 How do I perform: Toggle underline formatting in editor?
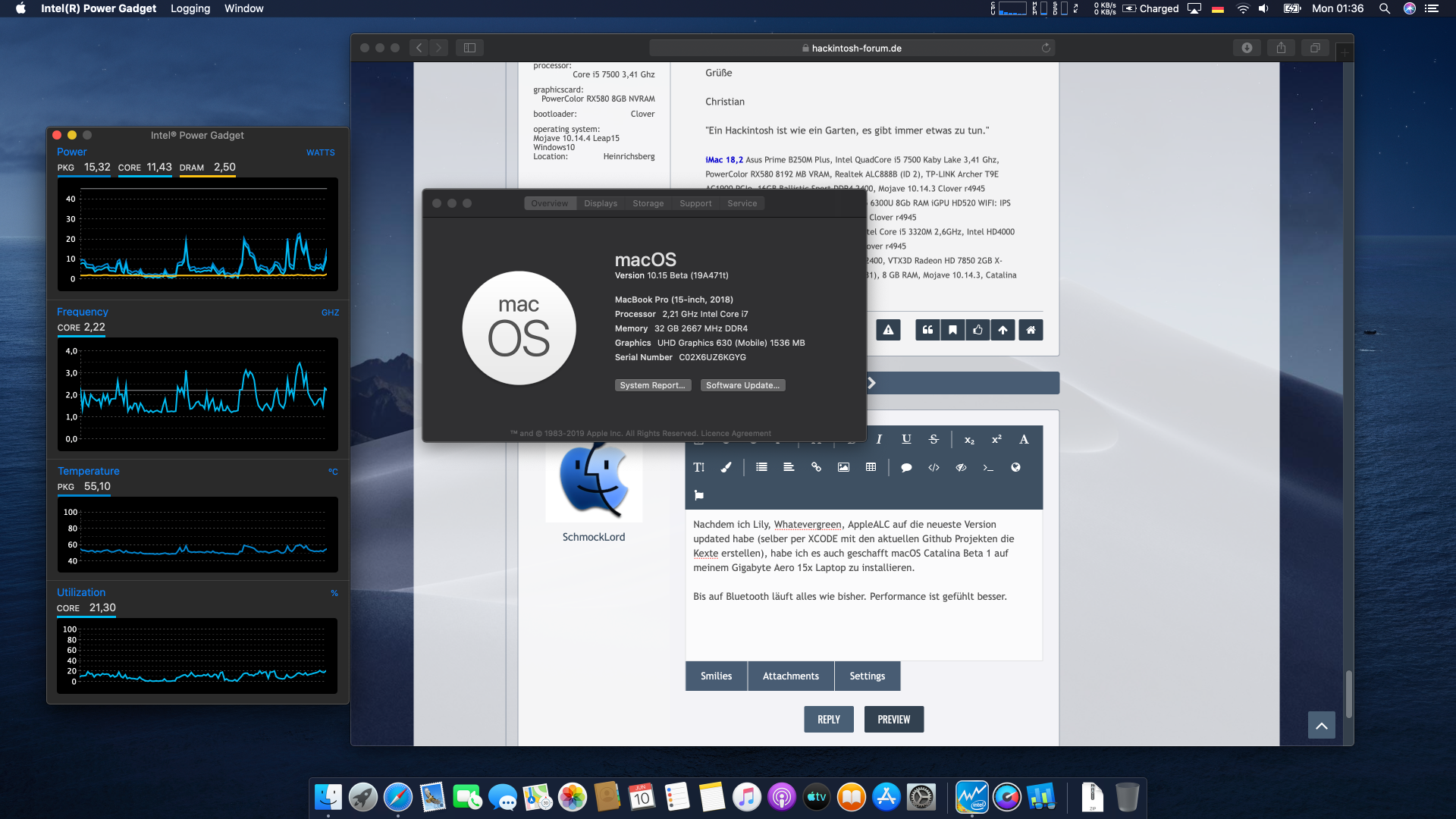[x=906, y=439]
